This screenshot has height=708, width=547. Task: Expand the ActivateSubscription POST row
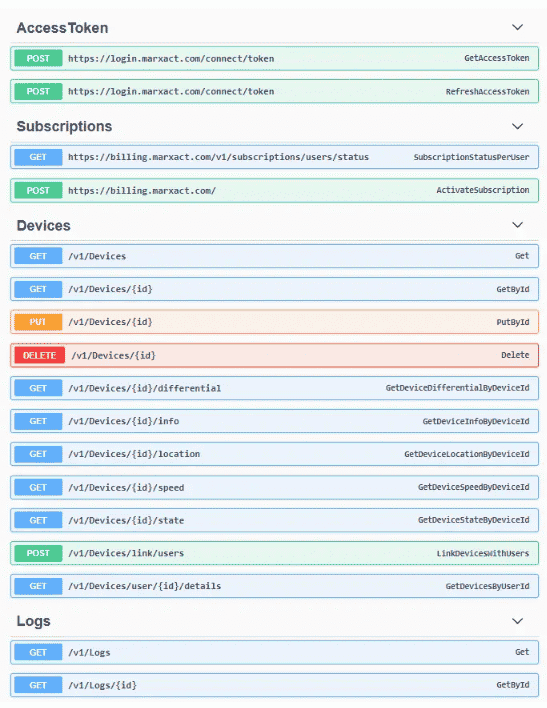tap(274, 190)
